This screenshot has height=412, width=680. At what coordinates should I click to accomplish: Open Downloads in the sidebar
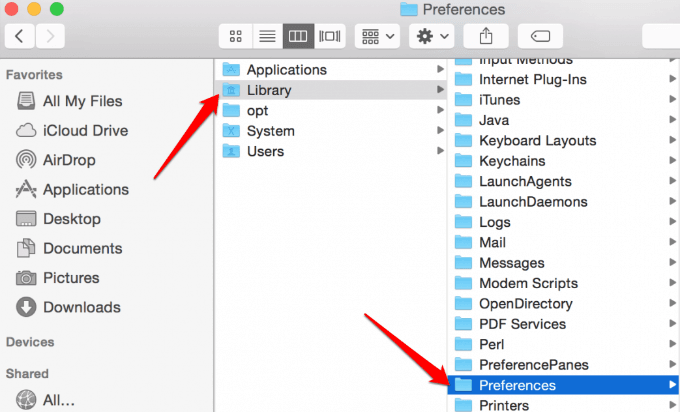(x=69, y=307)
